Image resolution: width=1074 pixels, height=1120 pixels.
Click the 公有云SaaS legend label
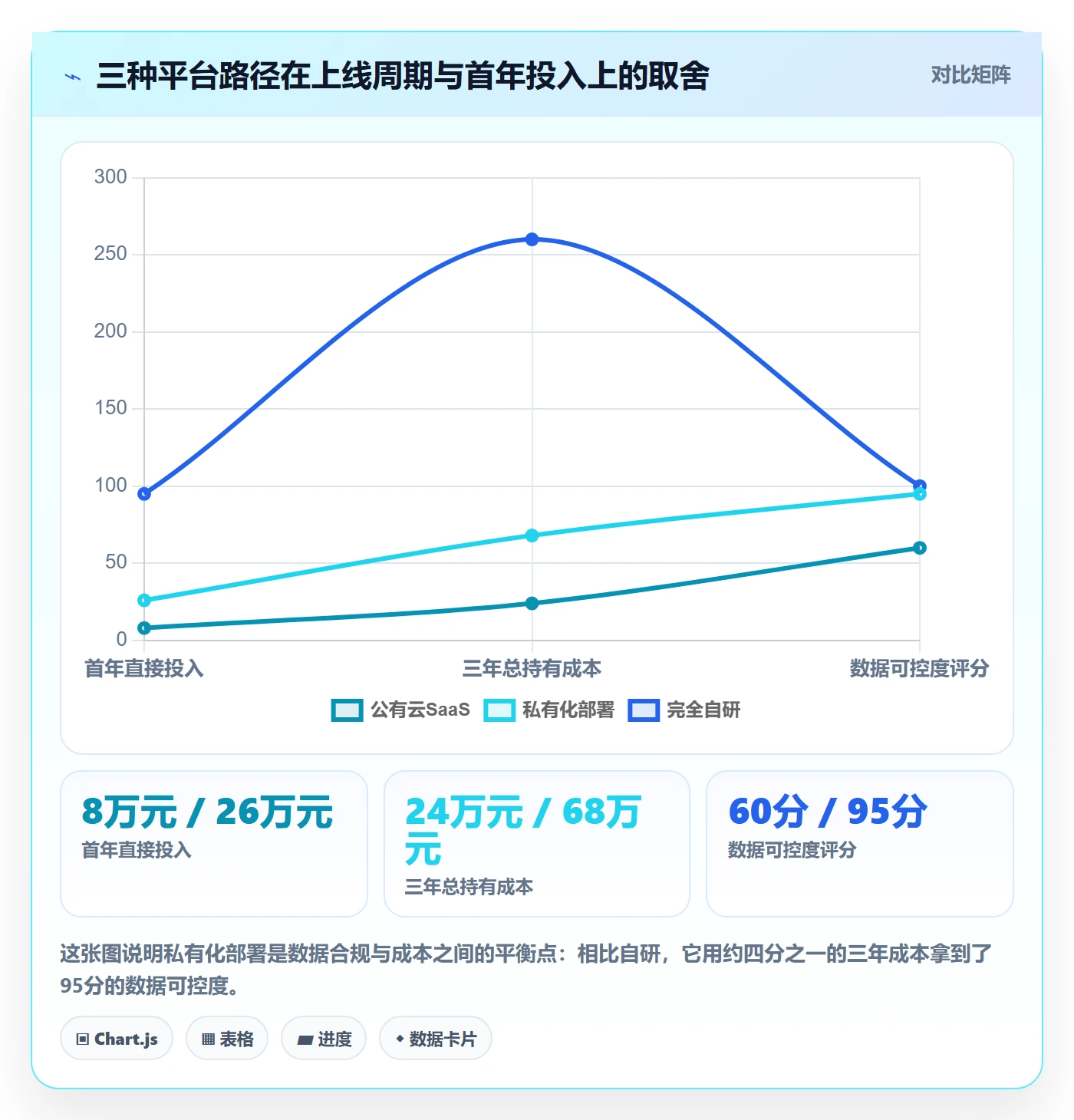pyautogui.click(x=420, y=710)
